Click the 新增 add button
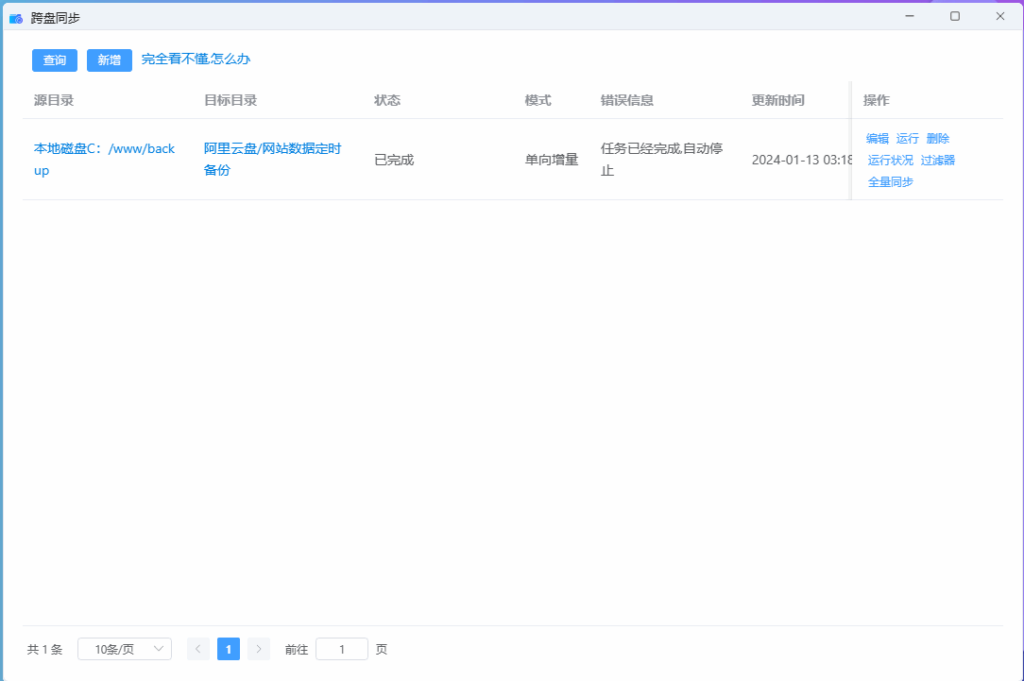 tap(109, 60)
